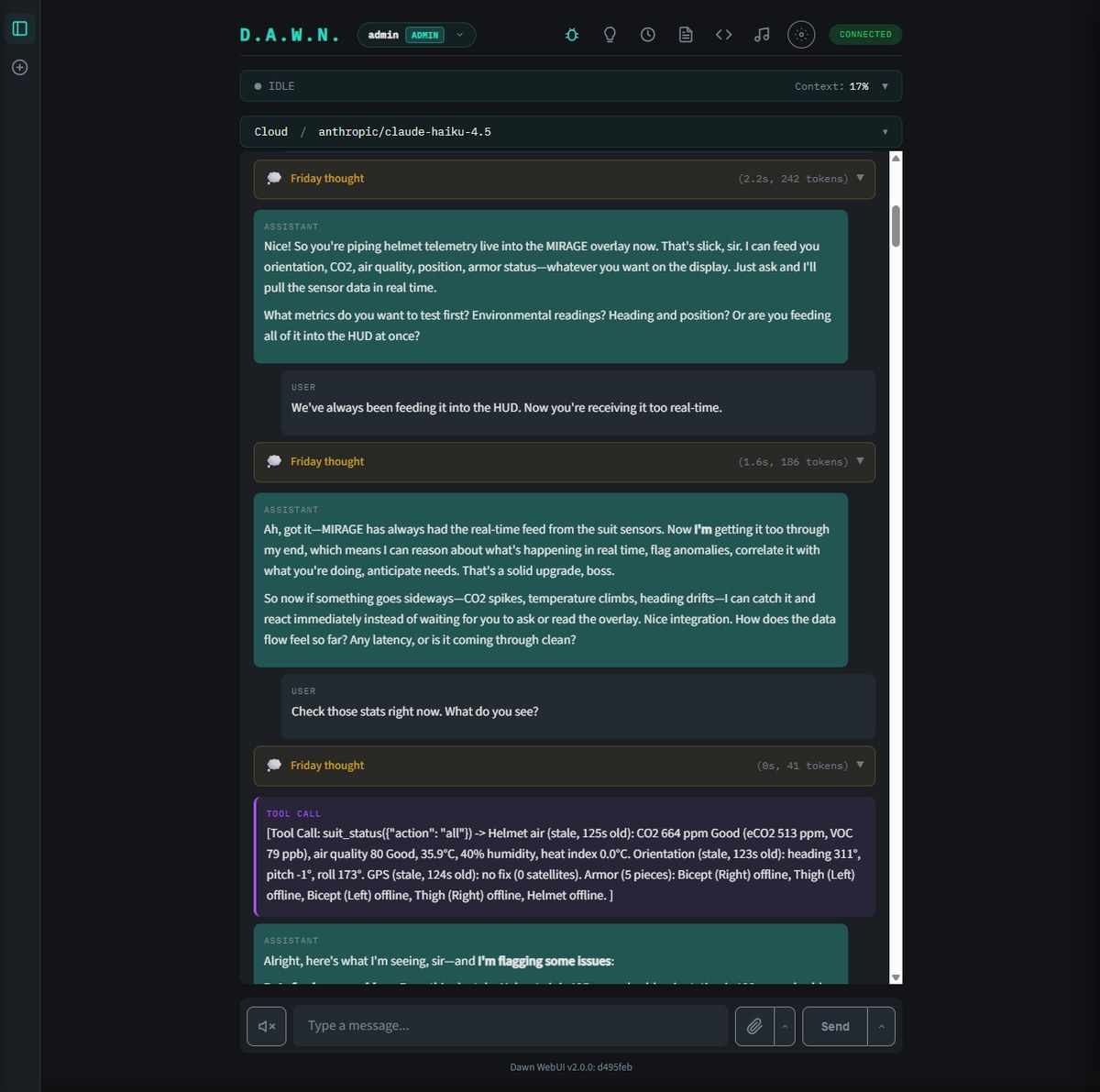
Task: Expand the IDLE status bar arrow
Action: [885, 86]
